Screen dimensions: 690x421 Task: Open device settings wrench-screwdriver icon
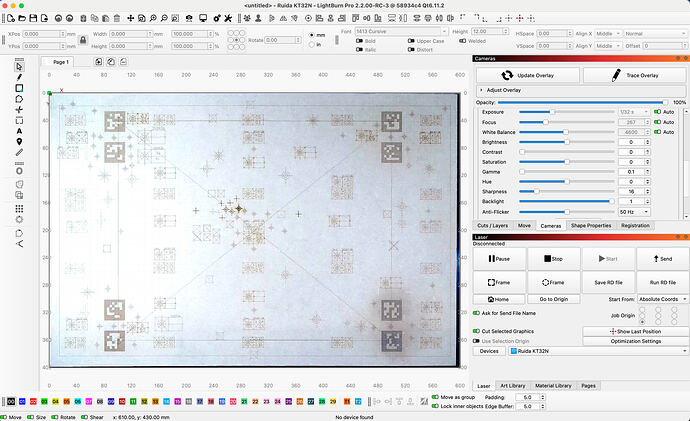(x=228, y=18)
